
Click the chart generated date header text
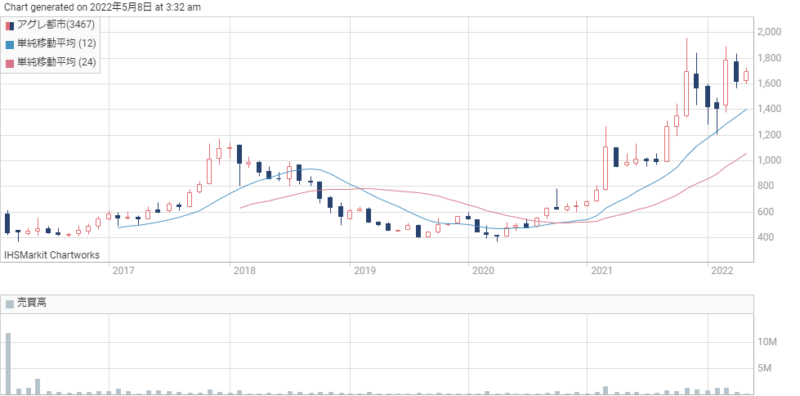pos(102,7)
